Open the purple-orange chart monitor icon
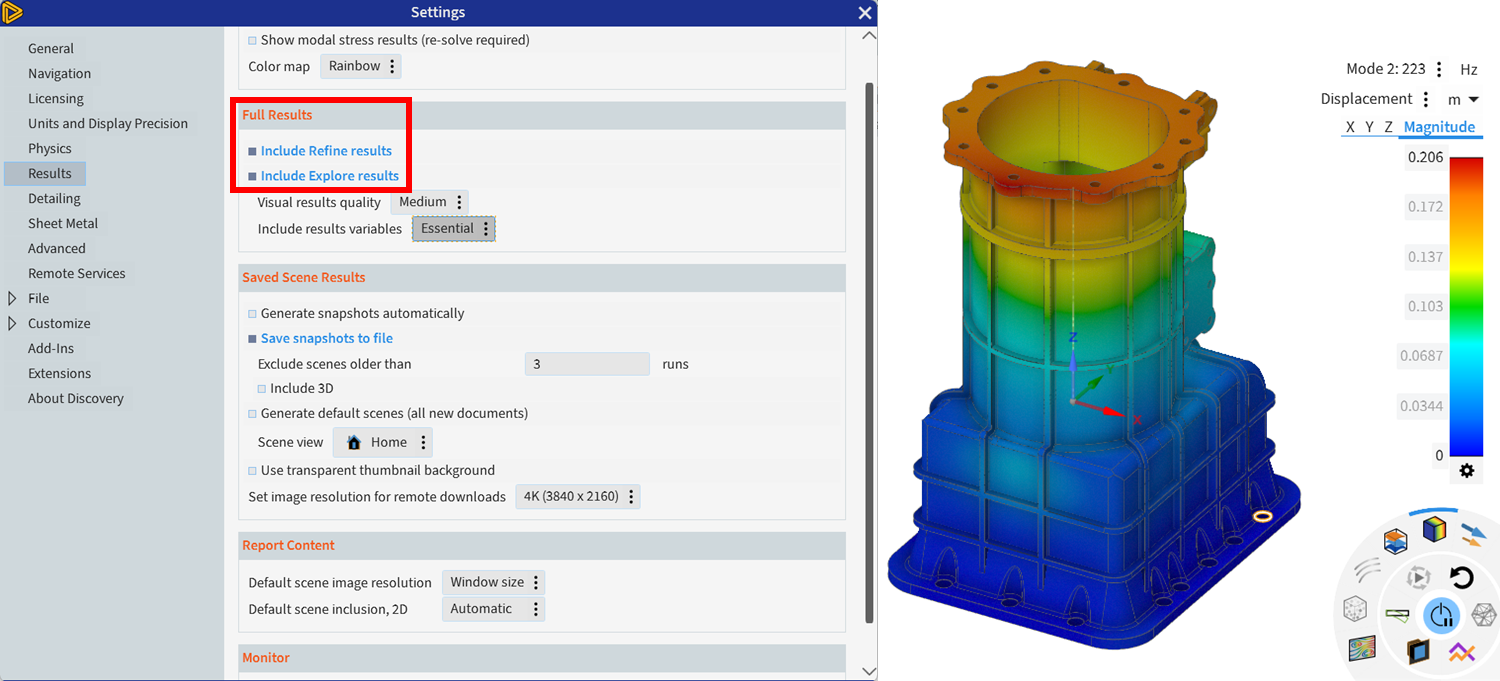 (x=1462, y=652)
